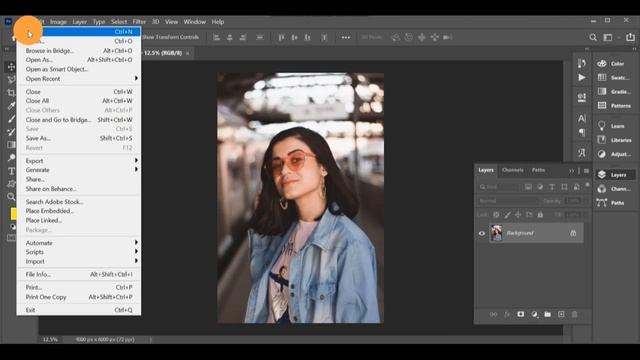Image resolution: width=640 pixels, height=360 pixels.
Task: Click the add layer style fx icon
Action: click(x=507, y=314)
